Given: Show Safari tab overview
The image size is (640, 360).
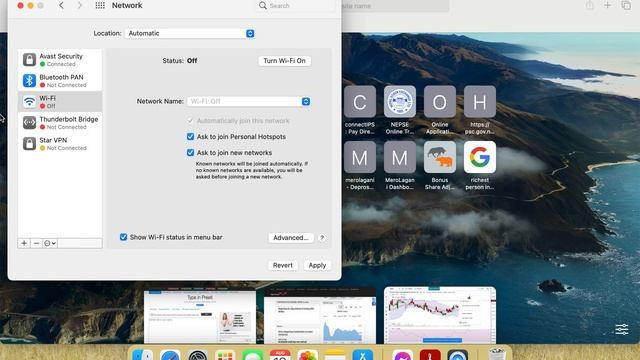Looking at the screenshot, I should [x=626, y=5].
